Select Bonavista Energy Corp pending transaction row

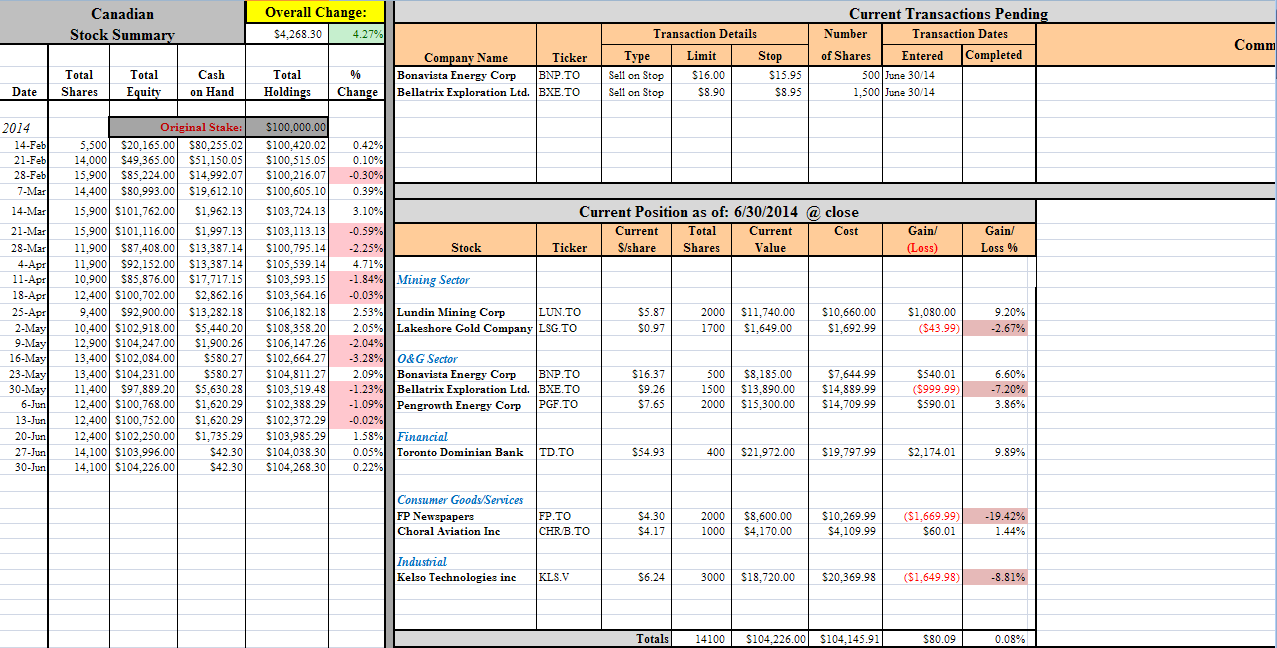[x=716, y=75]
